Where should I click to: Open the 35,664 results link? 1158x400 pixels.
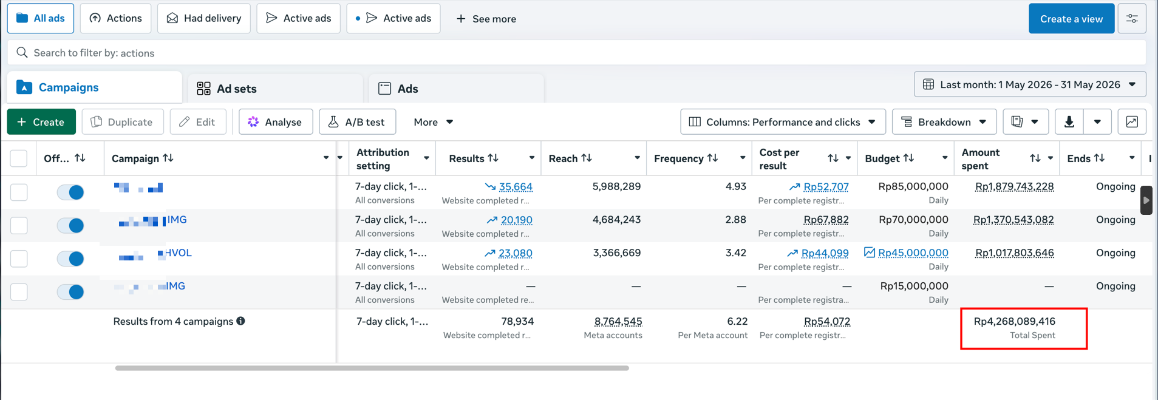point(515,187)
